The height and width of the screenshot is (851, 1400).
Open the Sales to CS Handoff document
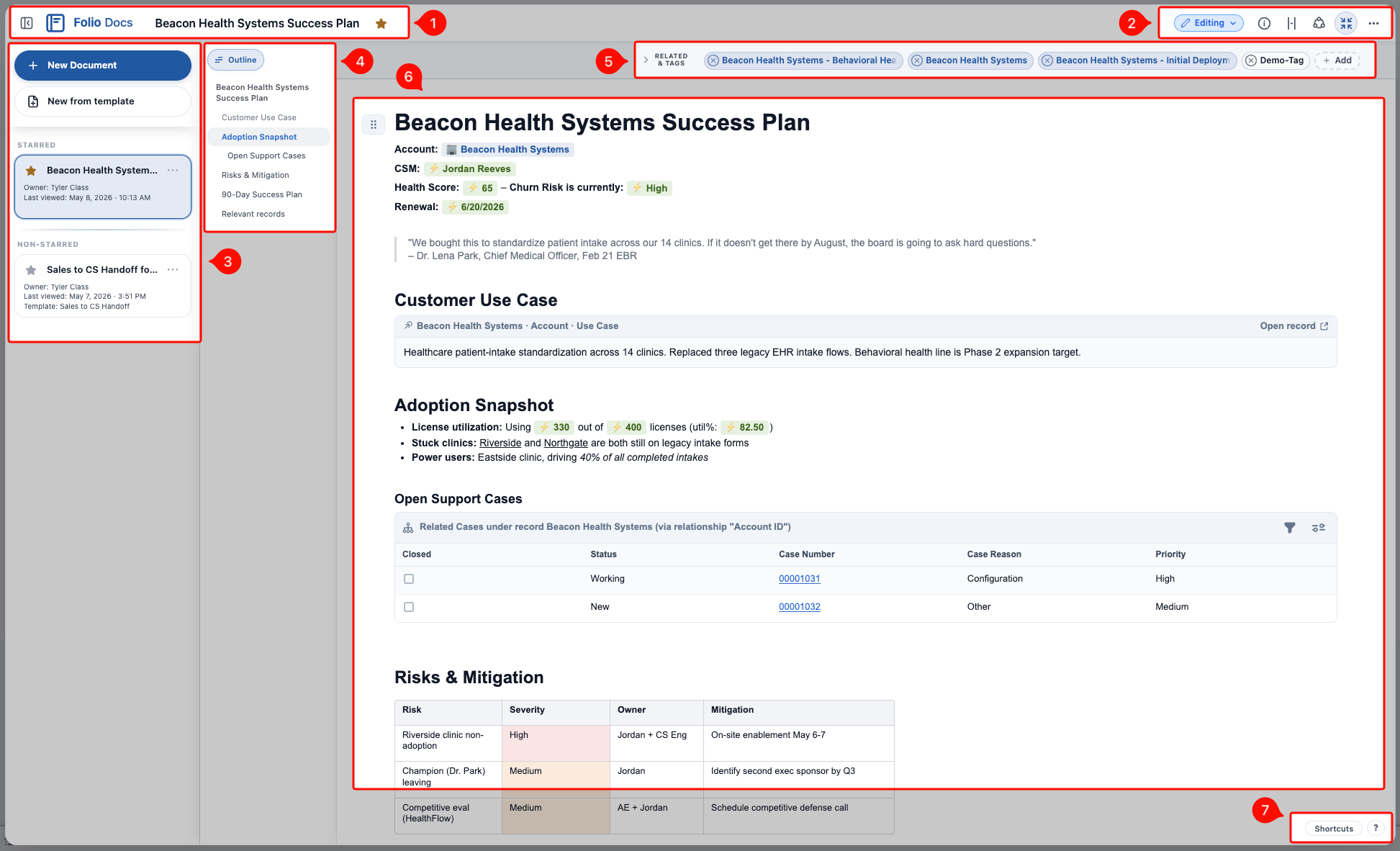point(103,287)
